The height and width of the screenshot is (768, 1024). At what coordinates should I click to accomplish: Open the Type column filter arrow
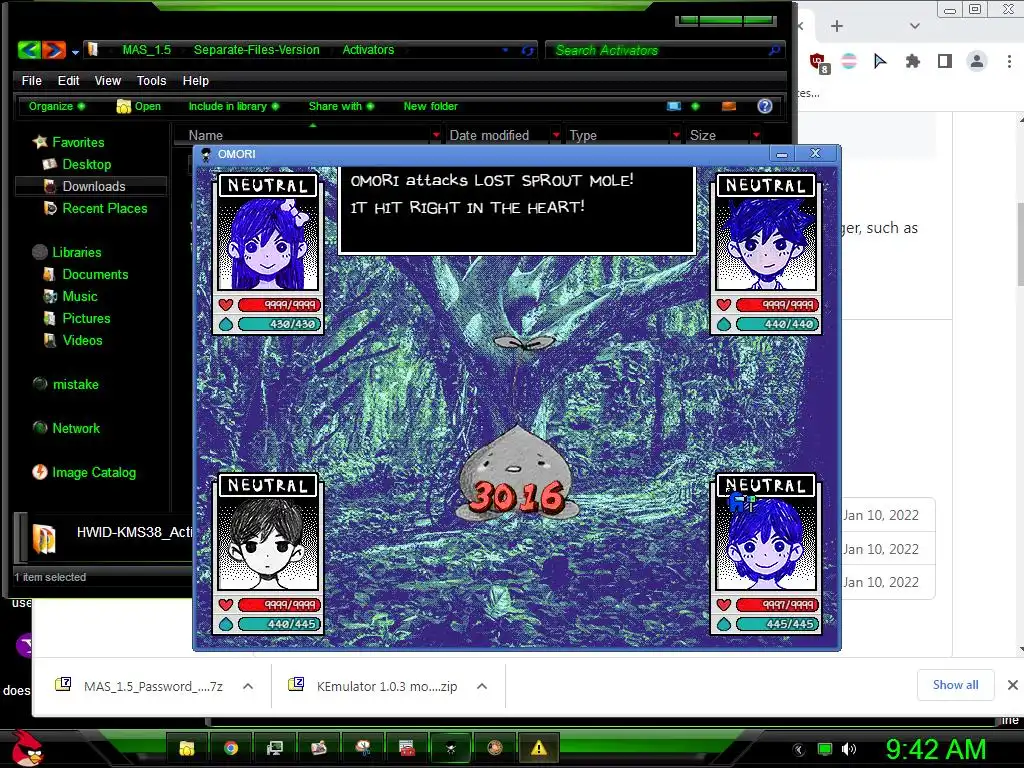(x=677, y=135)
